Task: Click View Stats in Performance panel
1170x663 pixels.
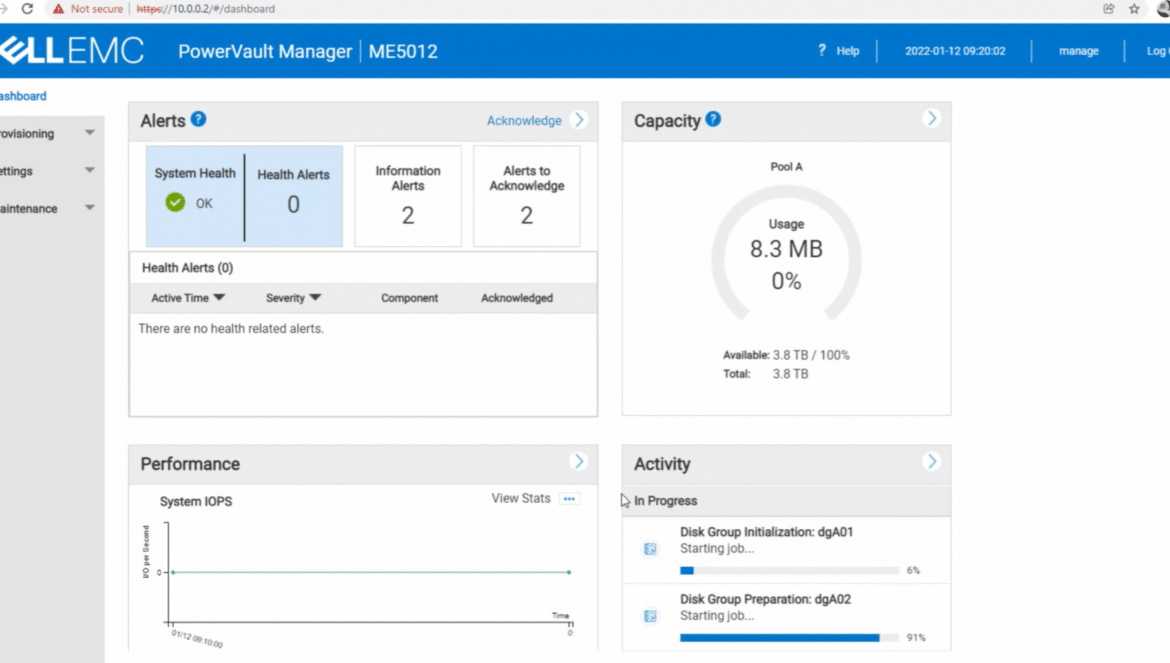Action: point(521,498)
